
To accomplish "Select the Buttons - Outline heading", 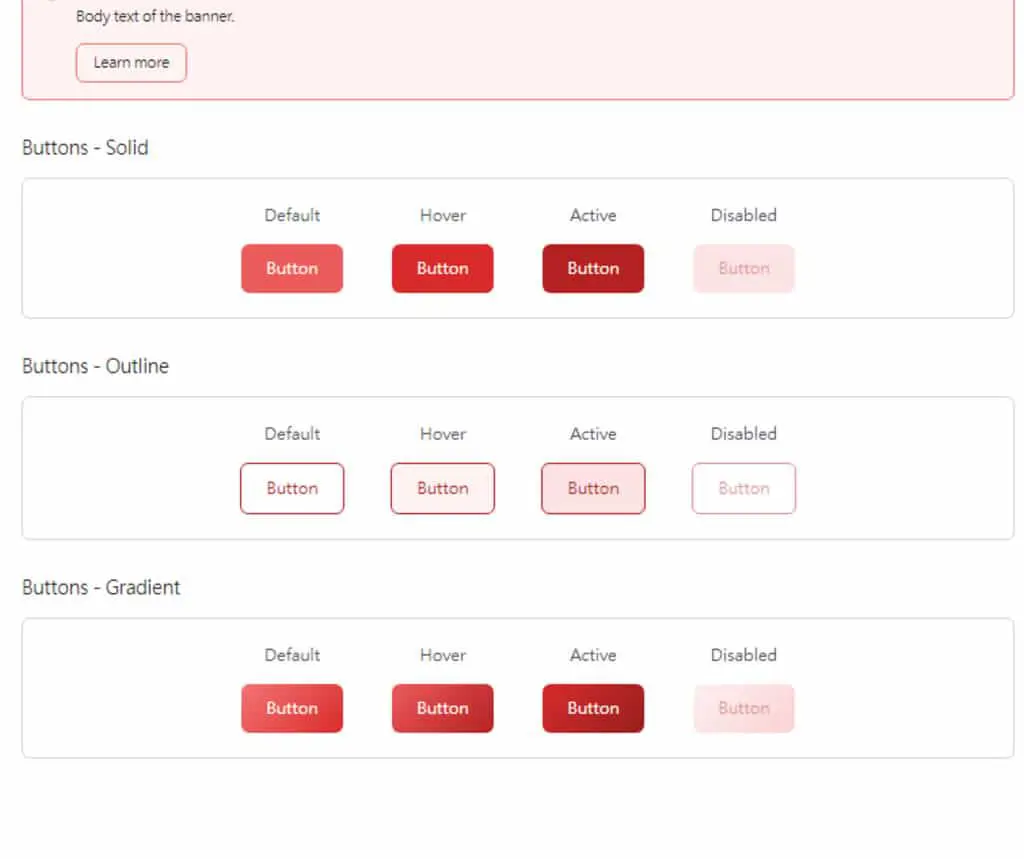I will pyautogui.click(x=95, y=366).
